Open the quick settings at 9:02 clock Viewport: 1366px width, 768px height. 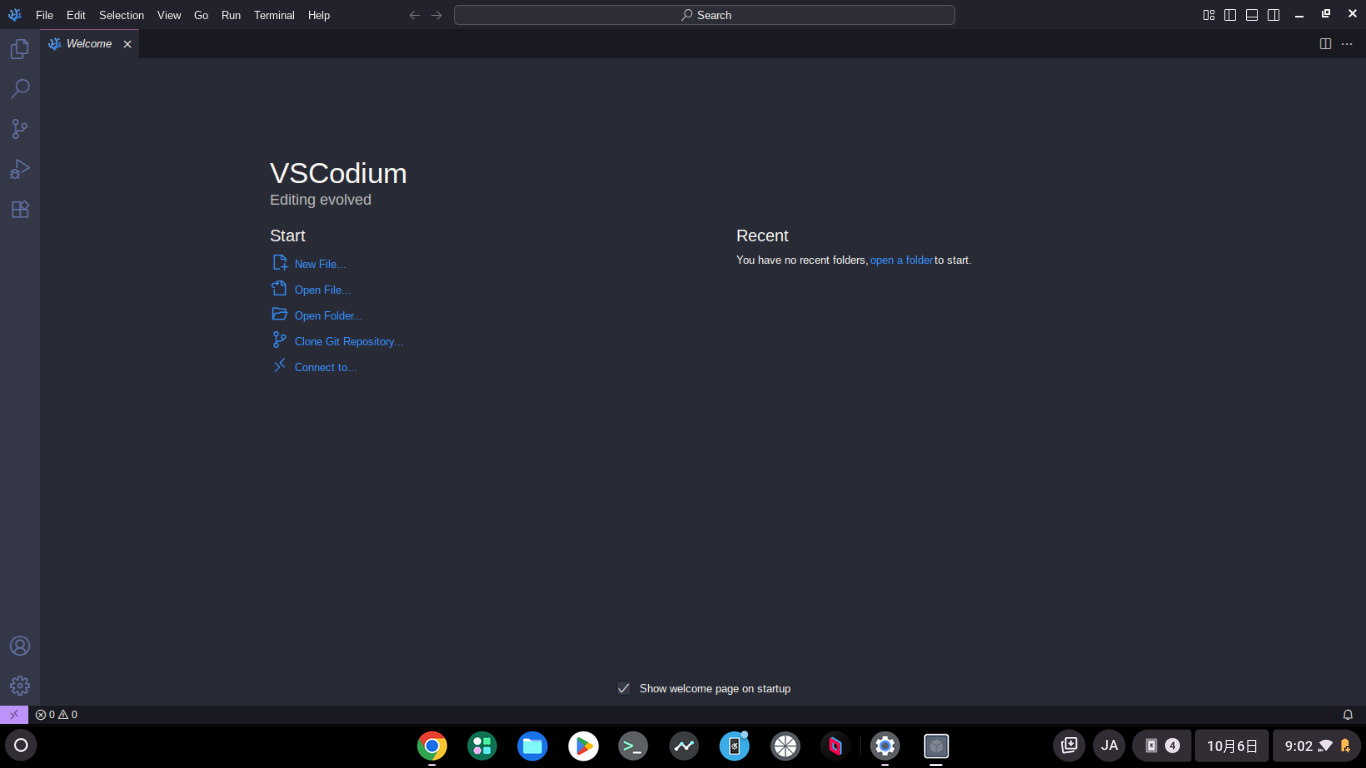(1317, 746)
